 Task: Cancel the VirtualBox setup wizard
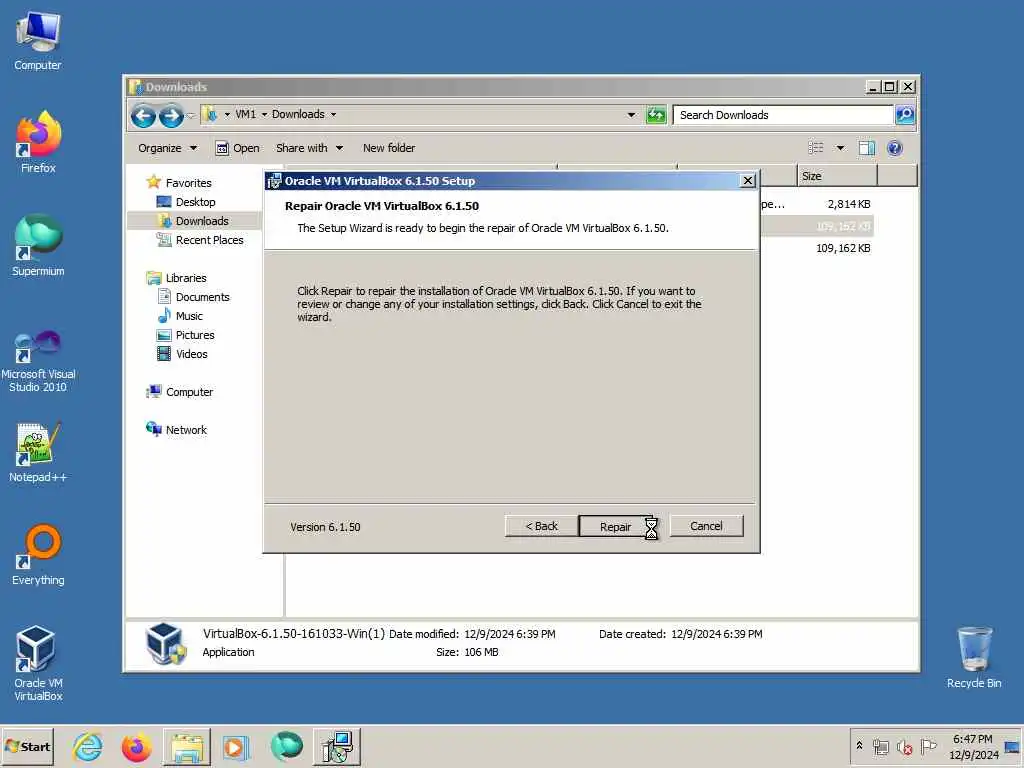pyautogui.click(x=706, y=526)
